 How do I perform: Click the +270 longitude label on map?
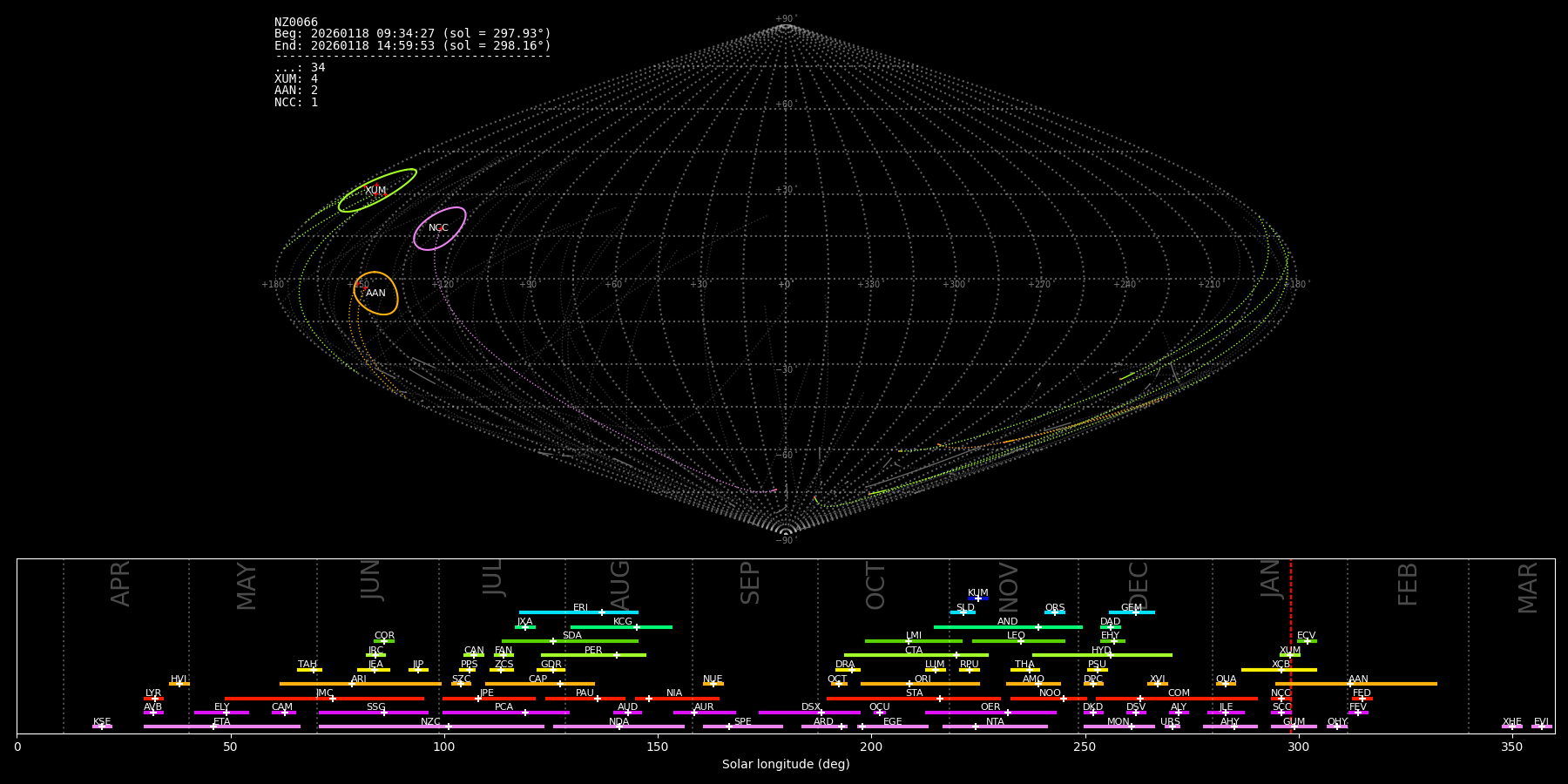(x=1039, y=284)
